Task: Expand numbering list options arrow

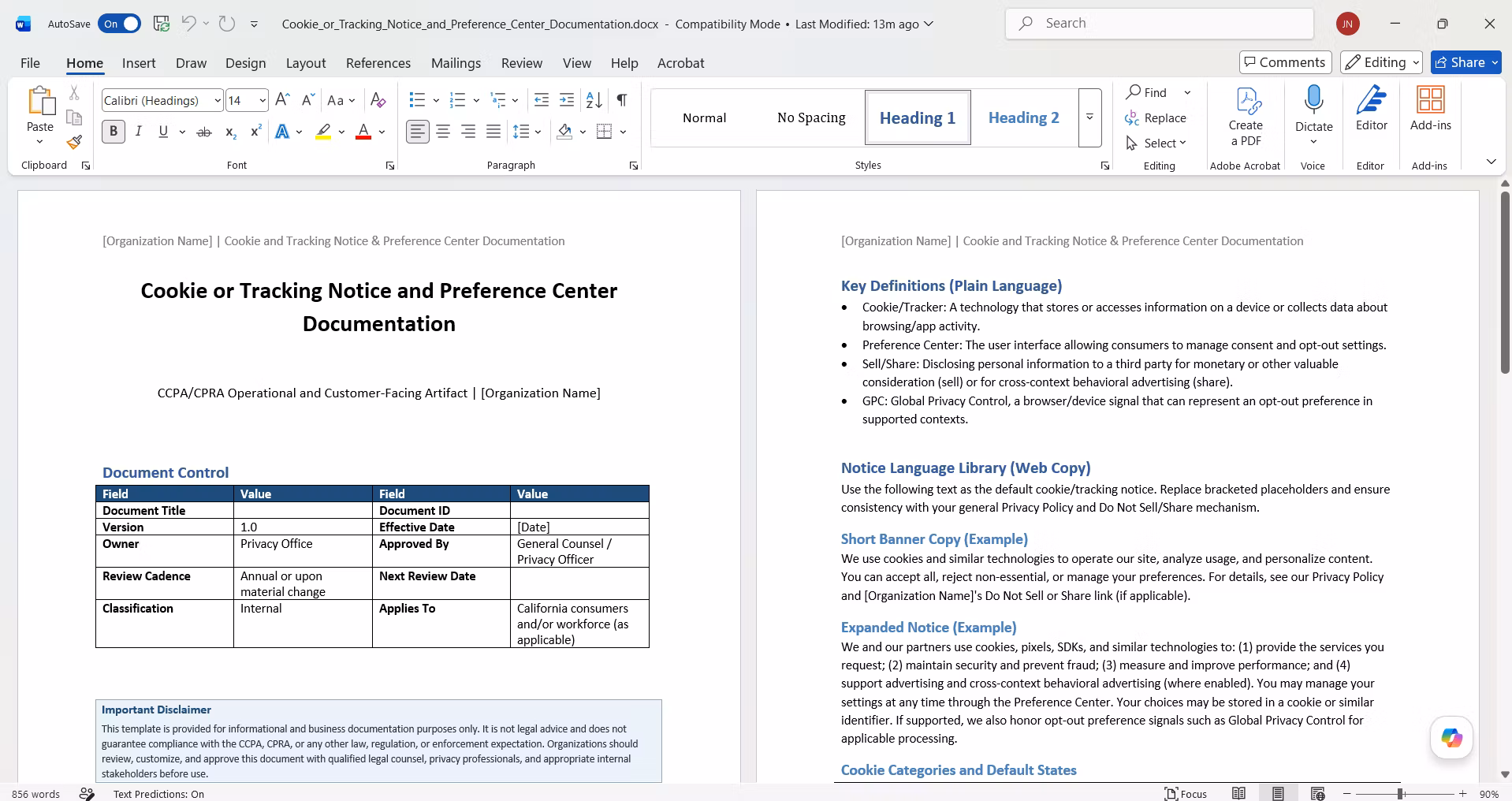Action: 476,100
